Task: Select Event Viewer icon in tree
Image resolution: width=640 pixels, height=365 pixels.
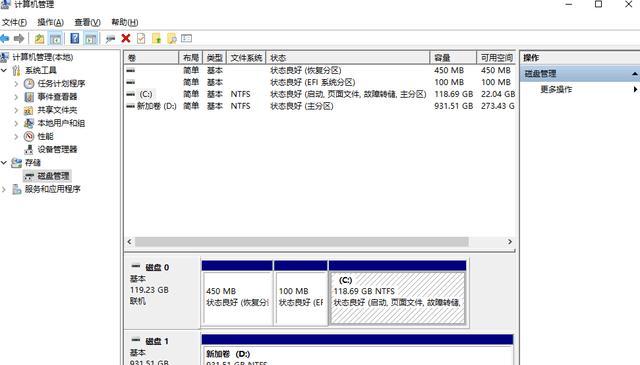Action: click(29, 97)
